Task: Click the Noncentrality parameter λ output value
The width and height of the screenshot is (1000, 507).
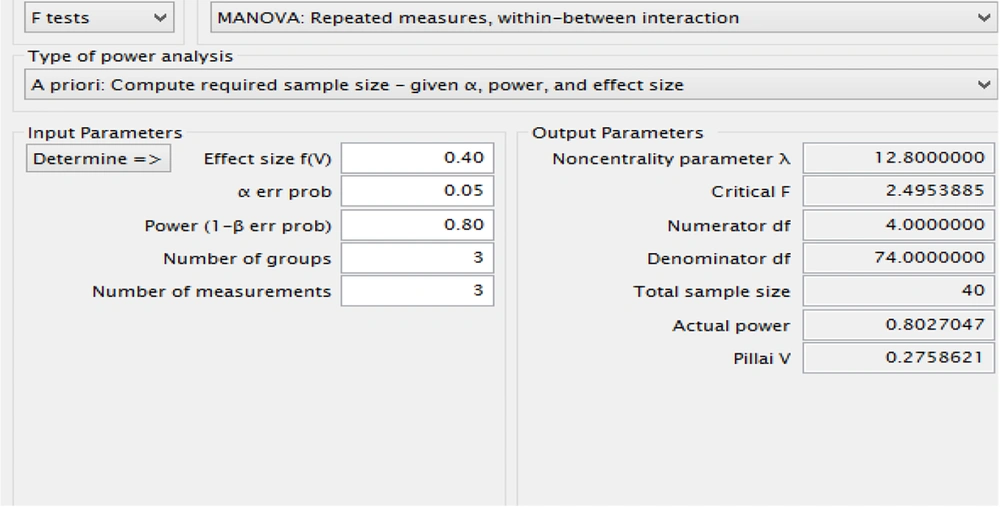Action: [x=900, y=158]
